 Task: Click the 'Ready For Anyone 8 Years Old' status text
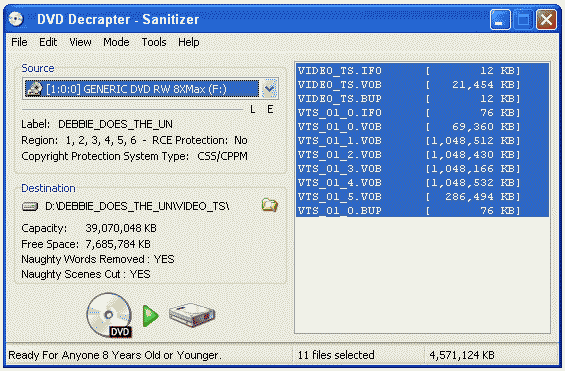115,356
